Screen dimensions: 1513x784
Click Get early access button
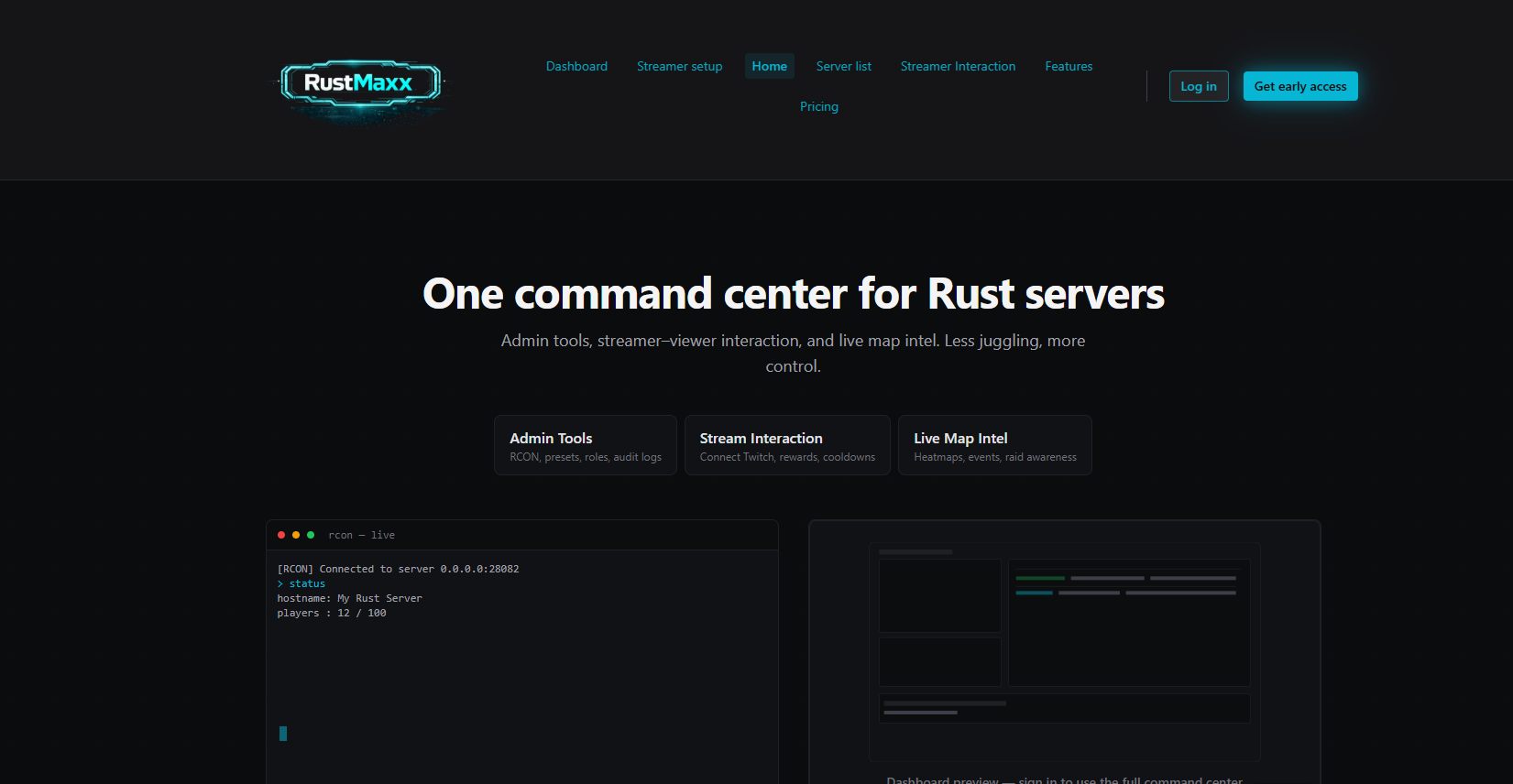pos(1300,86)
